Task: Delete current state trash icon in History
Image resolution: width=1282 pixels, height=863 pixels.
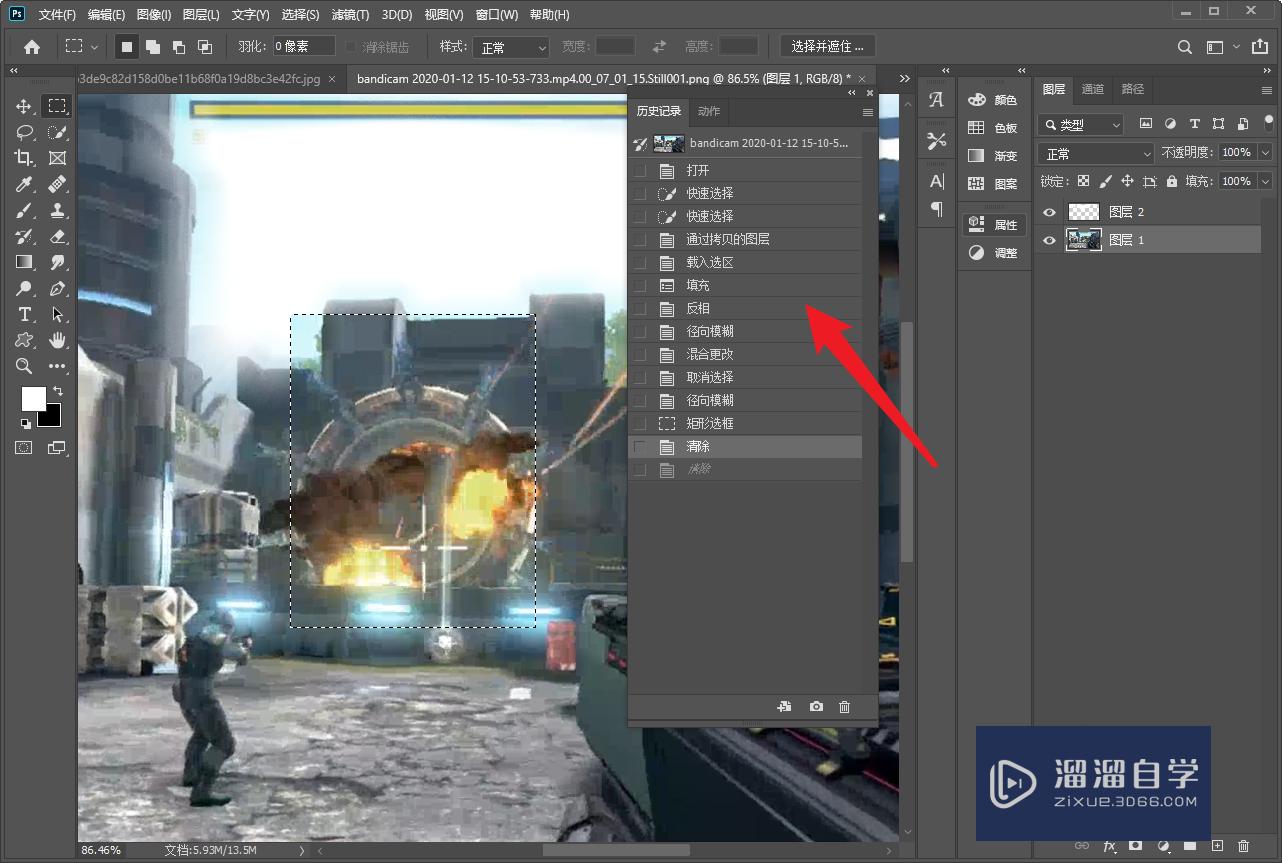Action: (x=844, y=707)
